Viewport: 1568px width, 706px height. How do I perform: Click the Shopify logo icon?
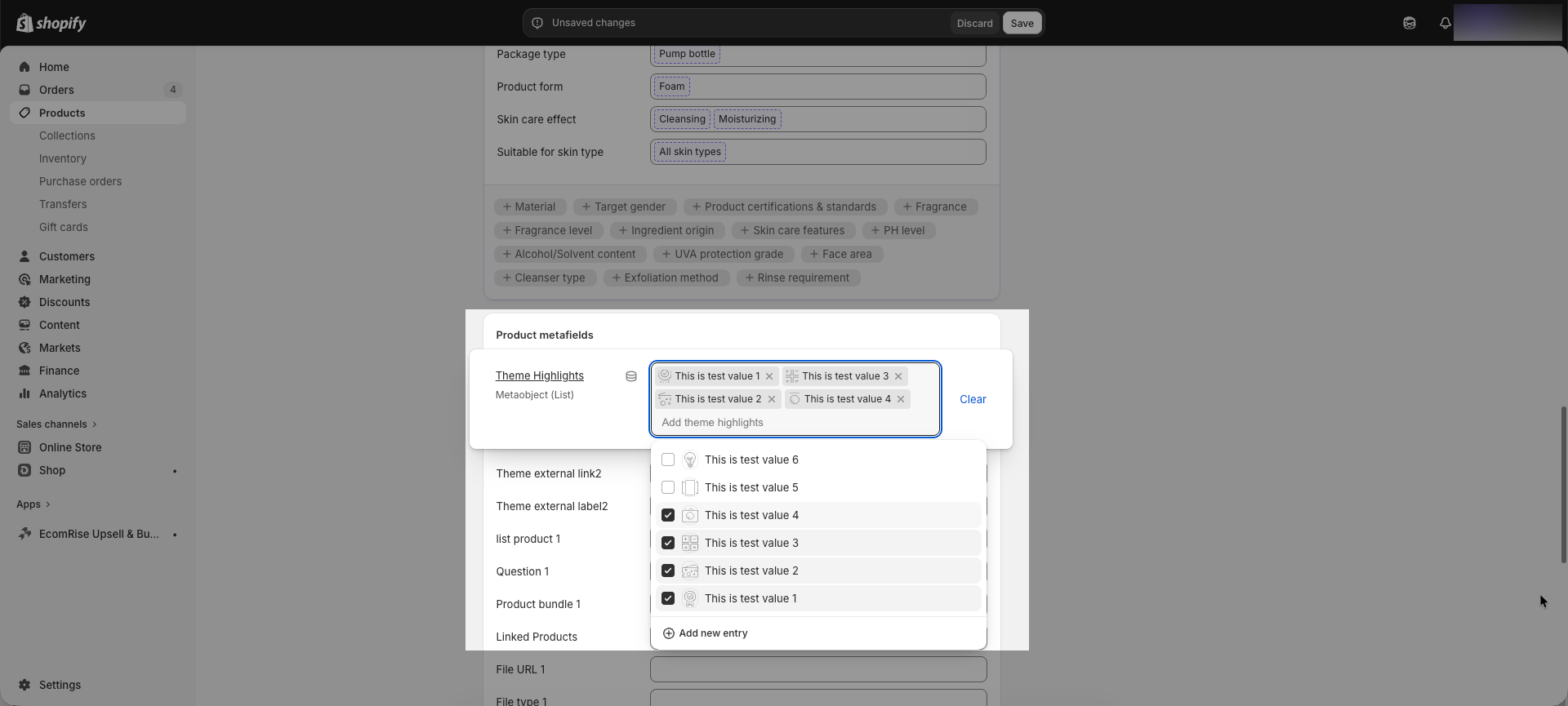coord(24,23)
